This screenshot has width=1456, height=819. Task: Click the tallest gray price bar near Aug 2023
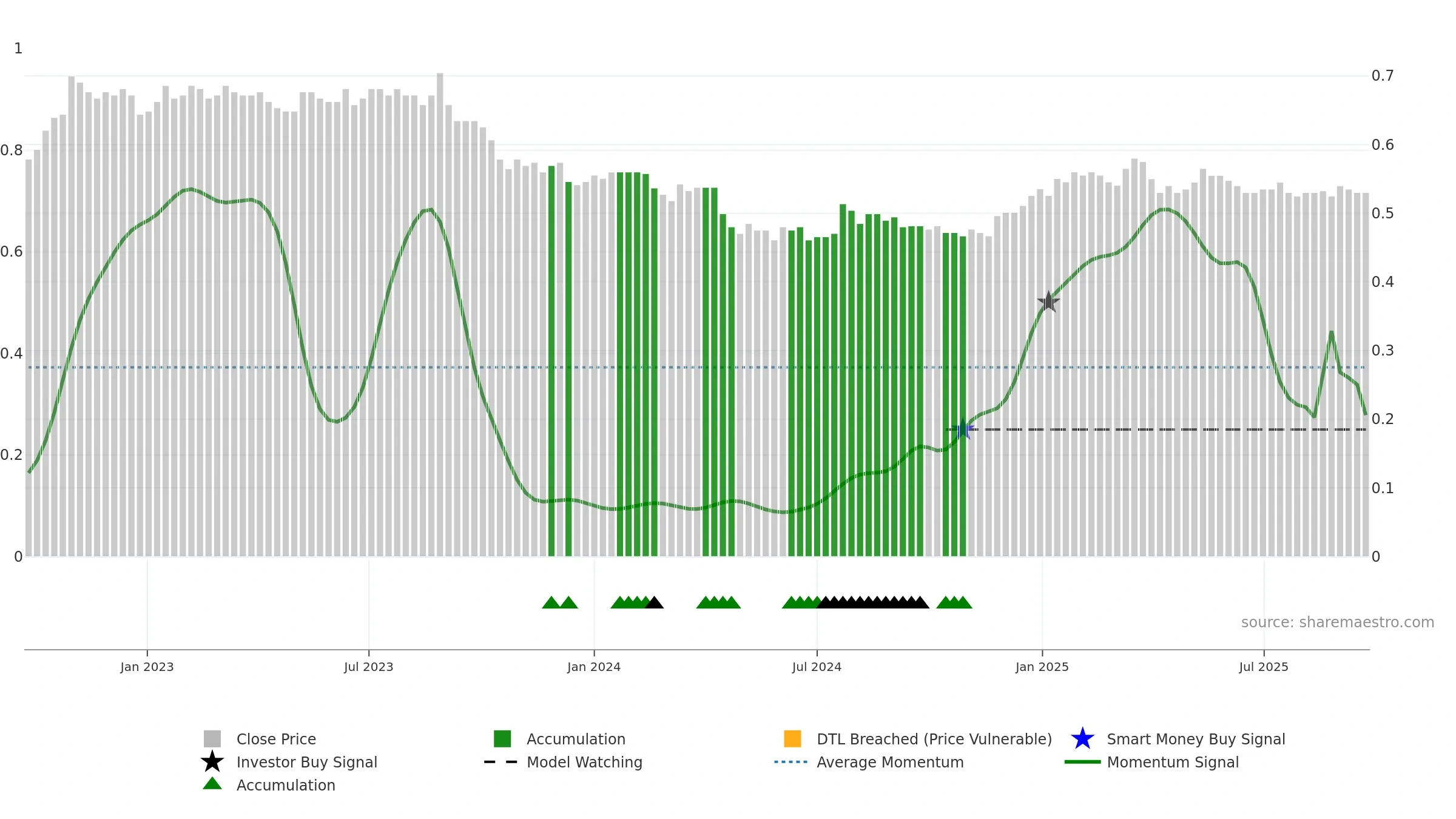pyautogui.click(x=440, y=315)
